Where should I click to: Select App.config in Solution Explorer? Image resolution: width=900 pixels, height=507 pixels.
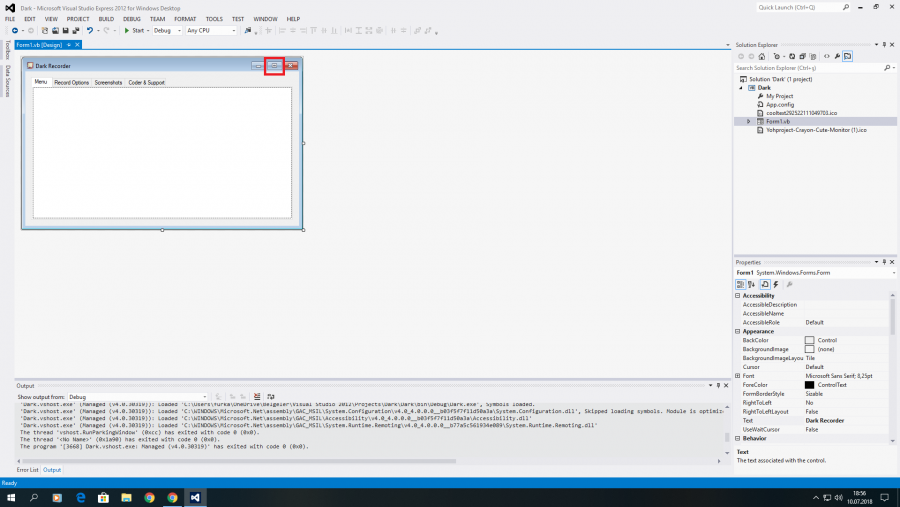pos(780,105)
